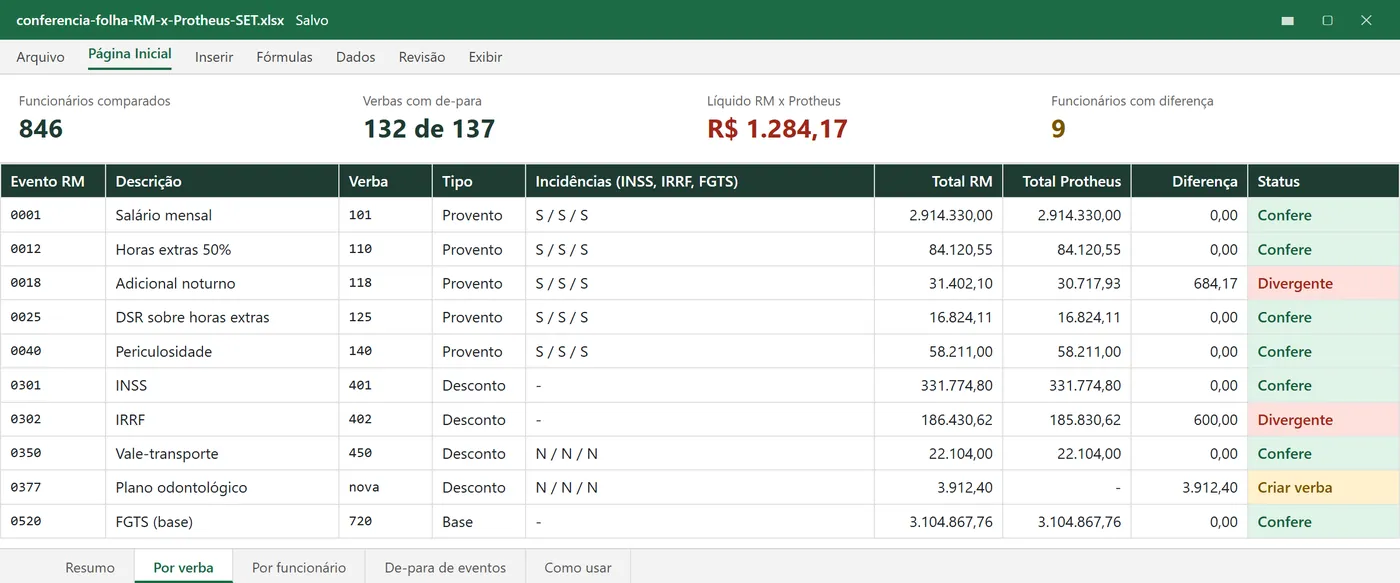Select the verba 720 cell
The width and height of the screenshot is (1400, 583).
385,521
